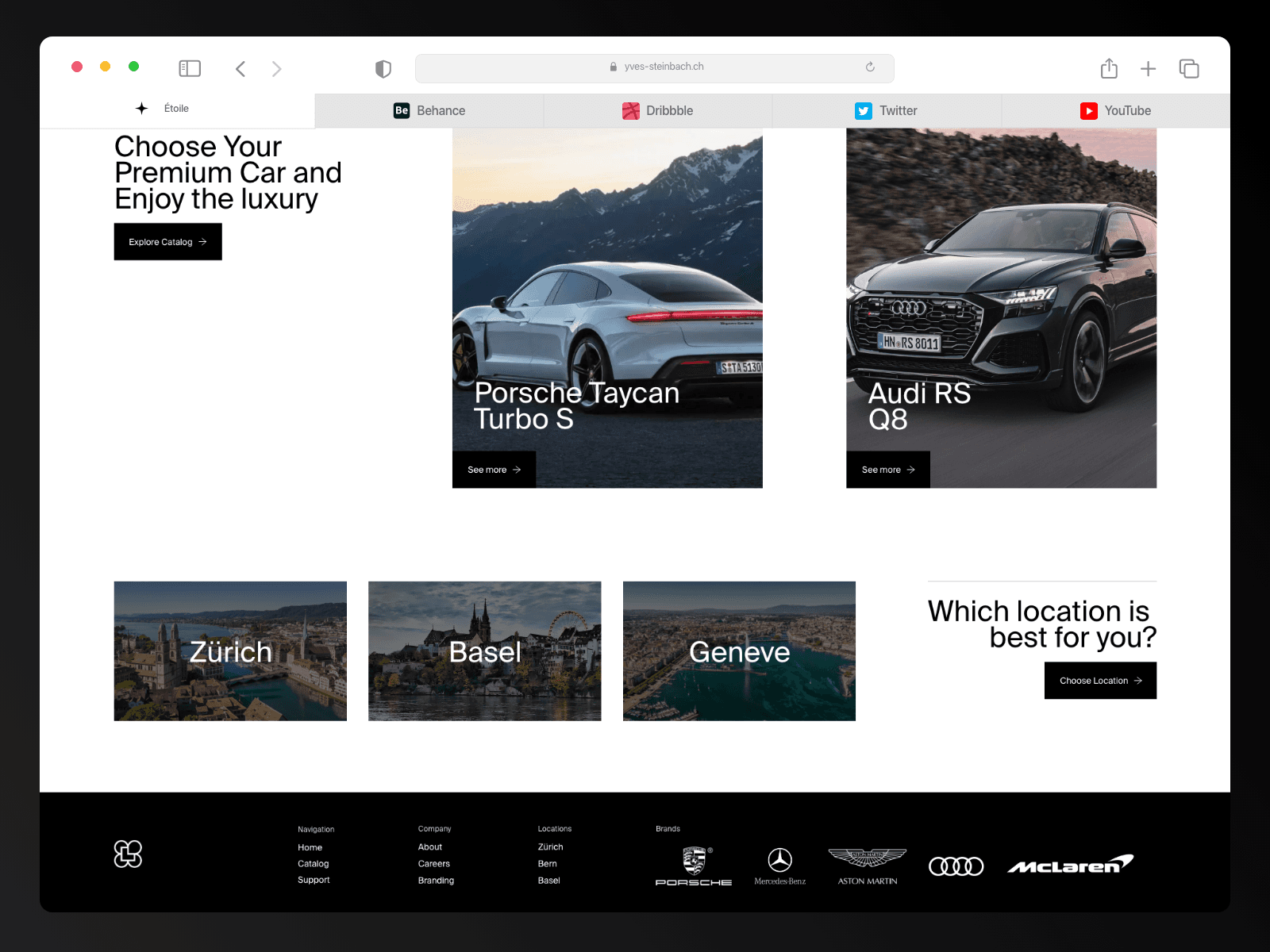This screenshot has width=1270, height=952.
Task: Reload the page with the refresh icon
Action: pos(870,67)
